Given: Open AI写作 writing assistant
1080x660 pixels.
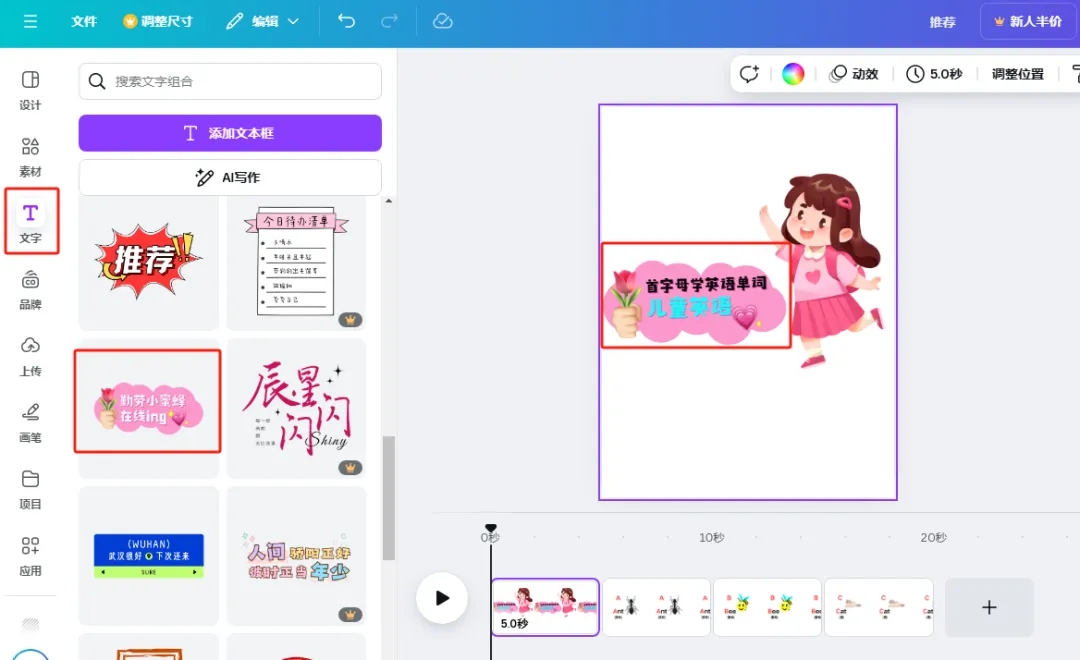Looking at the screenshot, I should tap(230, 177).
